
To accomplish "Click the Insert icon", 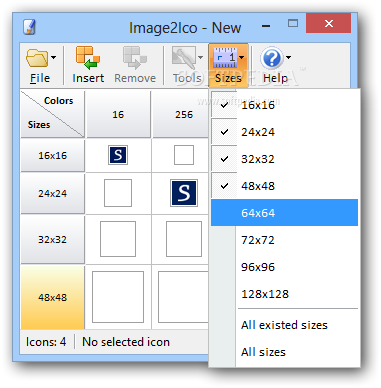I will pos(88,58).
